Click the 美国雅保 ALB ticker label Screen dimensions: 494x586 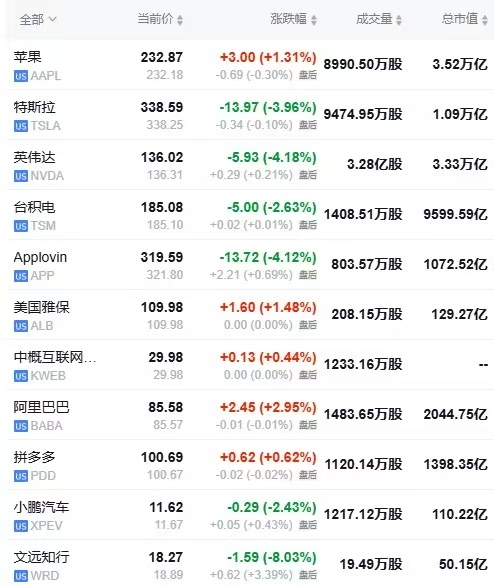tap(42, 326)
